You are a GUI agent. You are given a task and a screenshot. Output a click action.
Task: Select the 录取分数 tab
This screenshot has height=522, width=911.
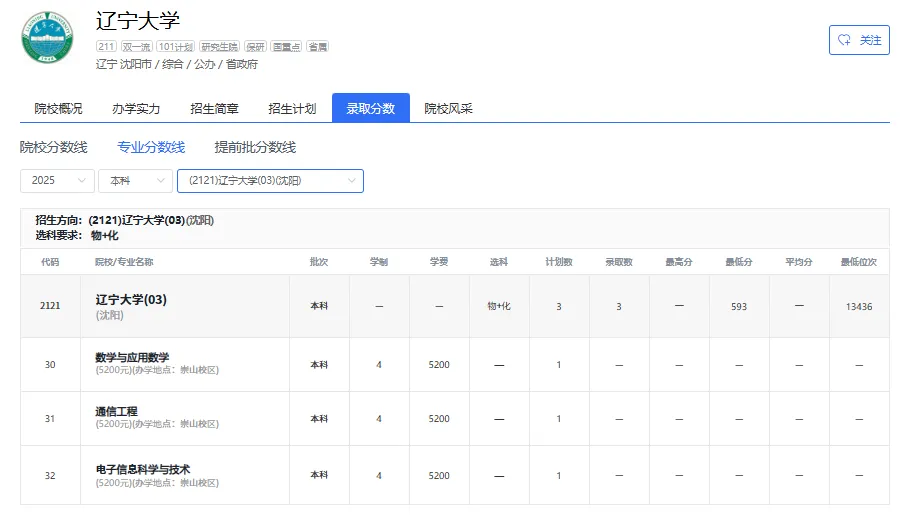371,108
